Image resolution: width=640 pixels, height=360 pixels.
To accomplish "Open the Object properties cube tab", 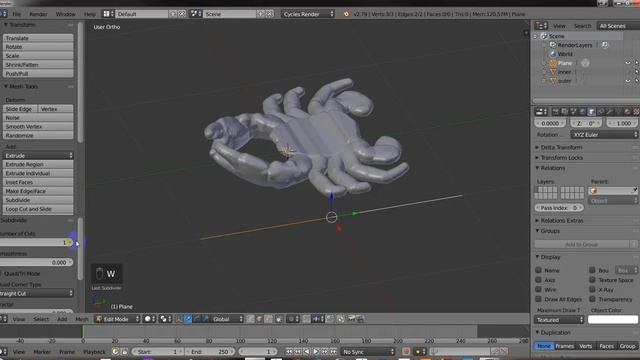I will (591, 111).
